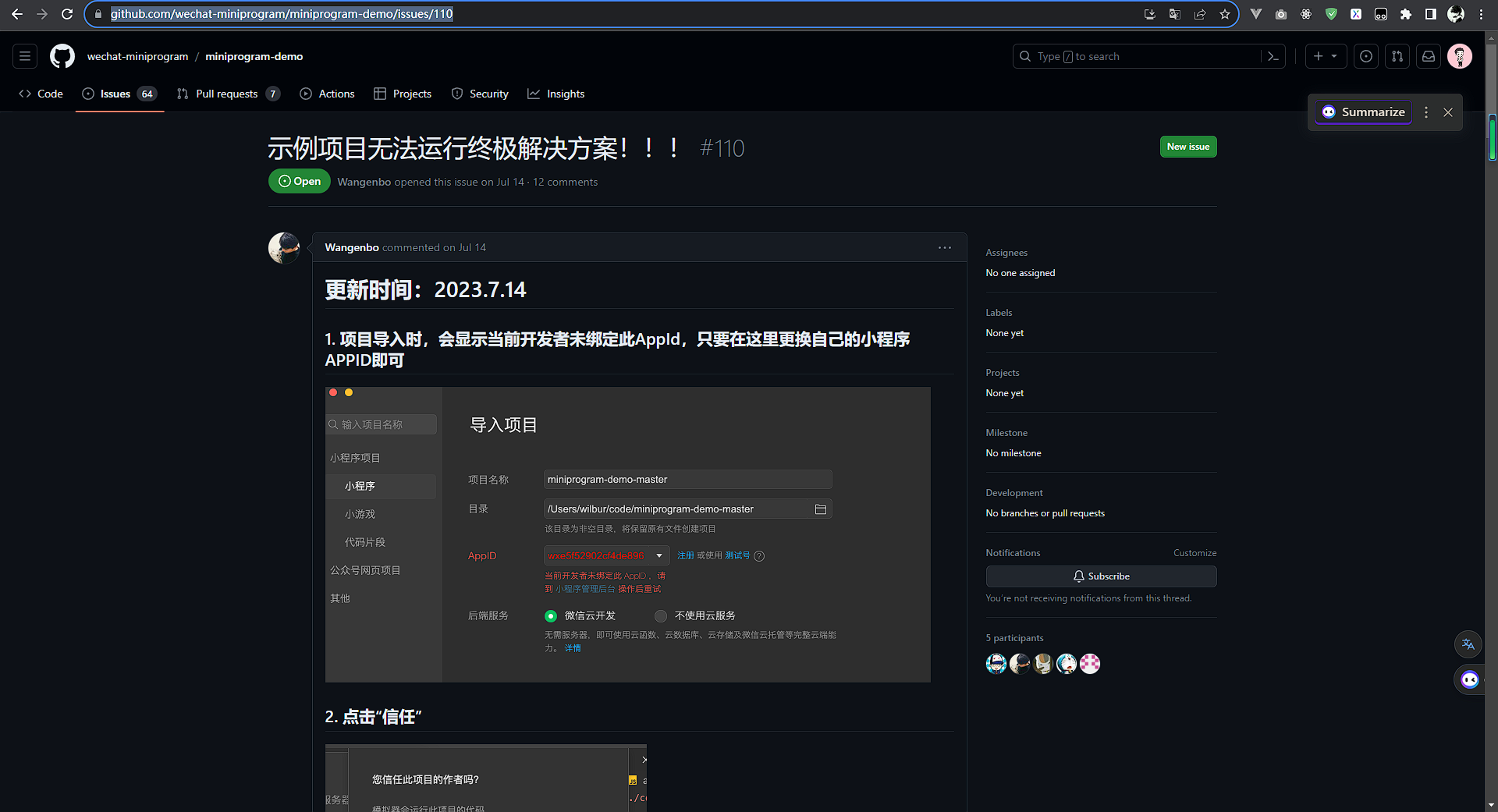The image size is (1498, 812).
Task: Open the notifications inbox icon
Action: (1429, 56)
